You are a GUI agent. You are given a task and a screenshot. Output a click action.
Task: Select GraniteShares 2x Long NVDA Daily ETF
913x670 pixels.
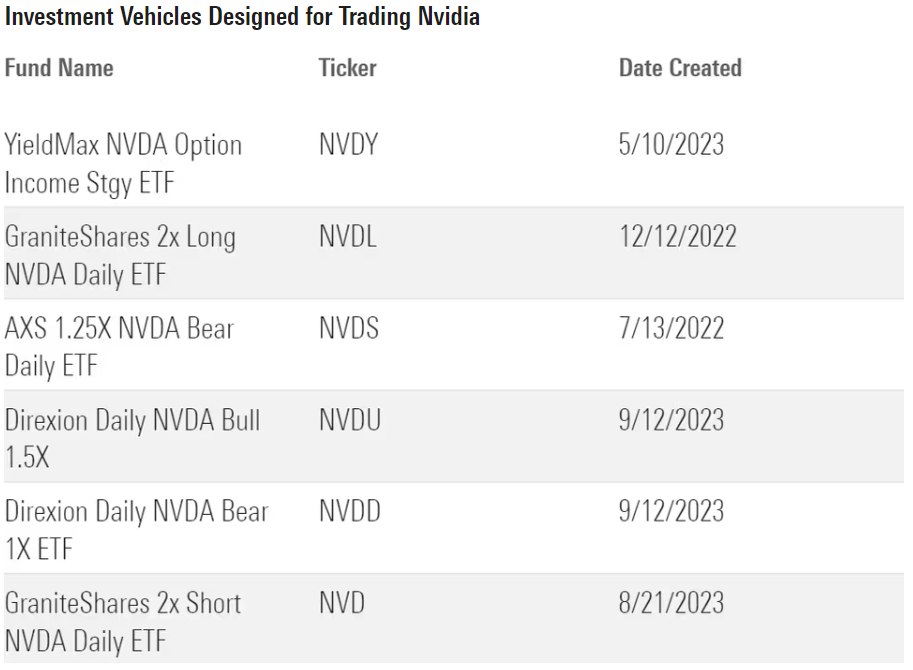[120, 255]
